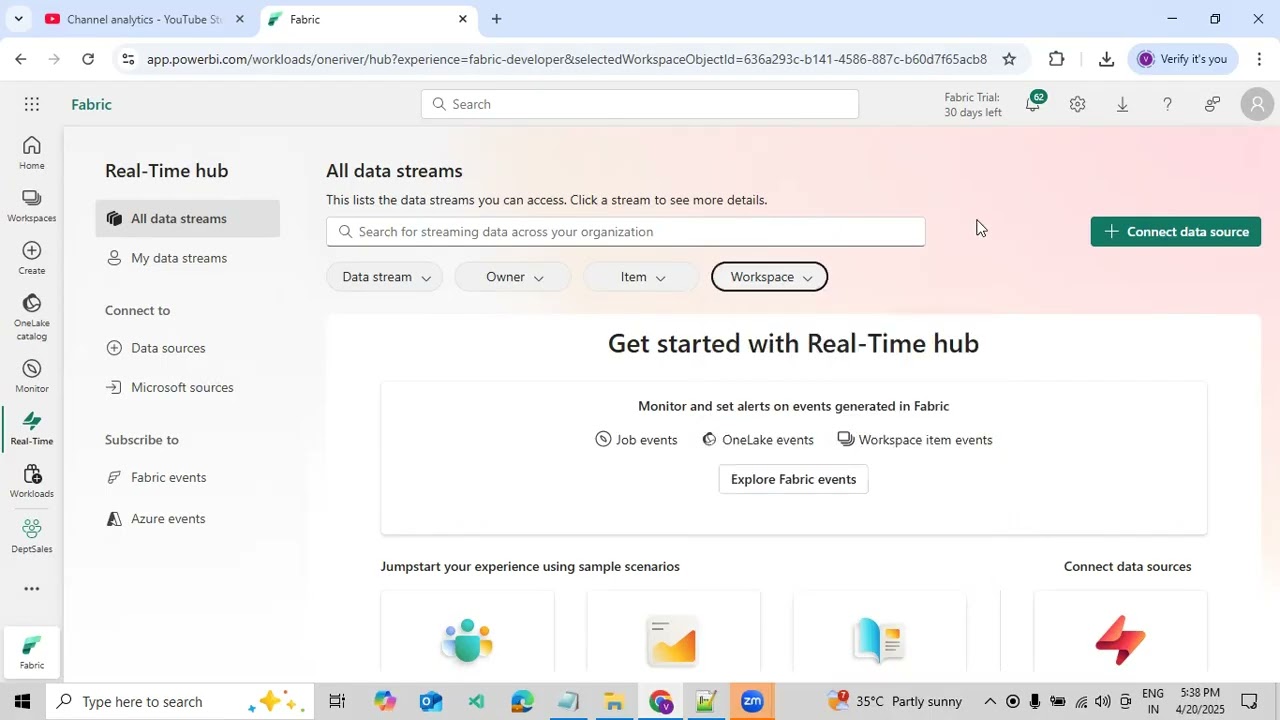The image size is (1280, 720).
Task: Open the browser extensions icon
Action: (x=1057, y=59)
